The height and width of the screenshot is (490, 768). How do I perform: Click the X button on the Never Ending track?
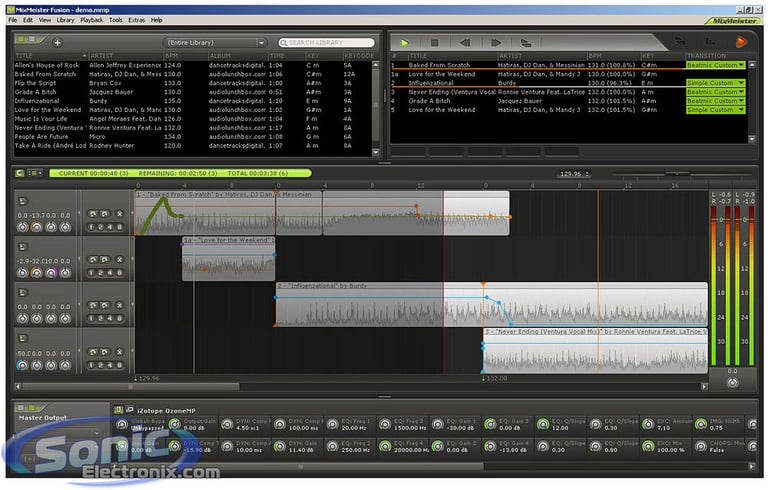[120, 352]
